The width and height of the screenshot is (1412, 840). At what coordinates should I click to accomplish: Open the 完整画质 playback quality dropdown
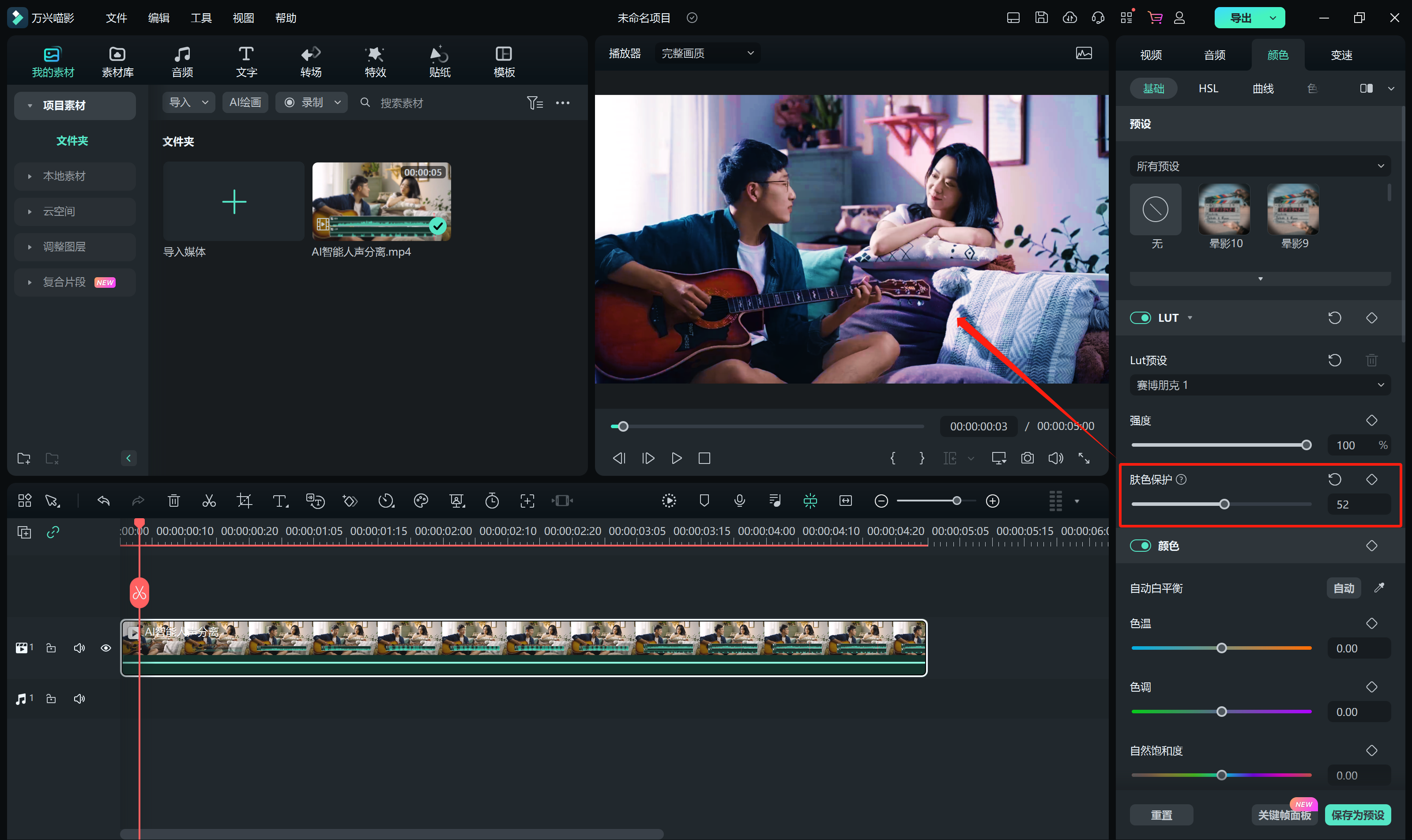click(x=708, y=53)
